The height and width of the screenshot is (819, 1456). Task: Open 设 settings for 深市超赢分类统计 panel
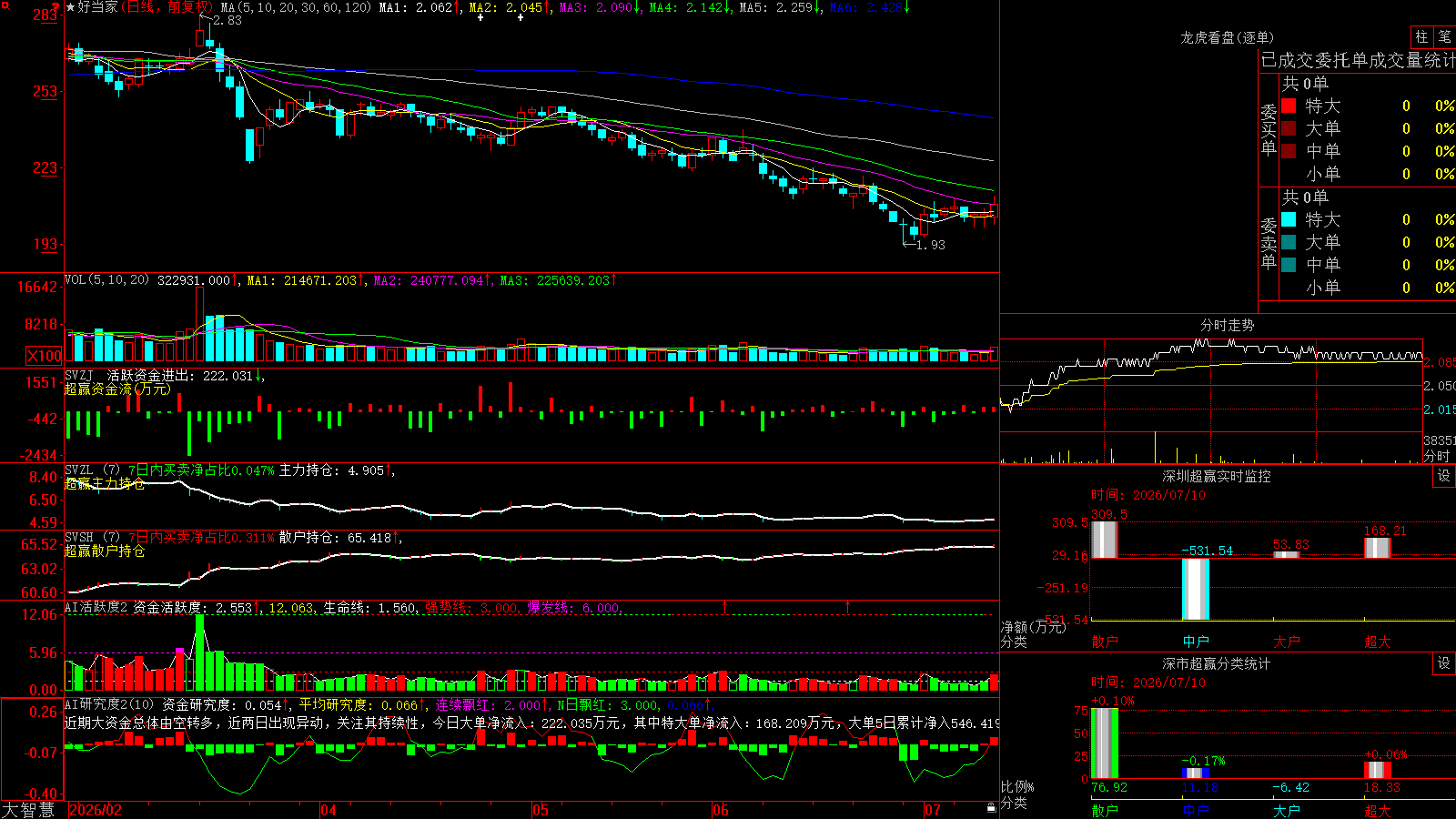(1444, 663)
